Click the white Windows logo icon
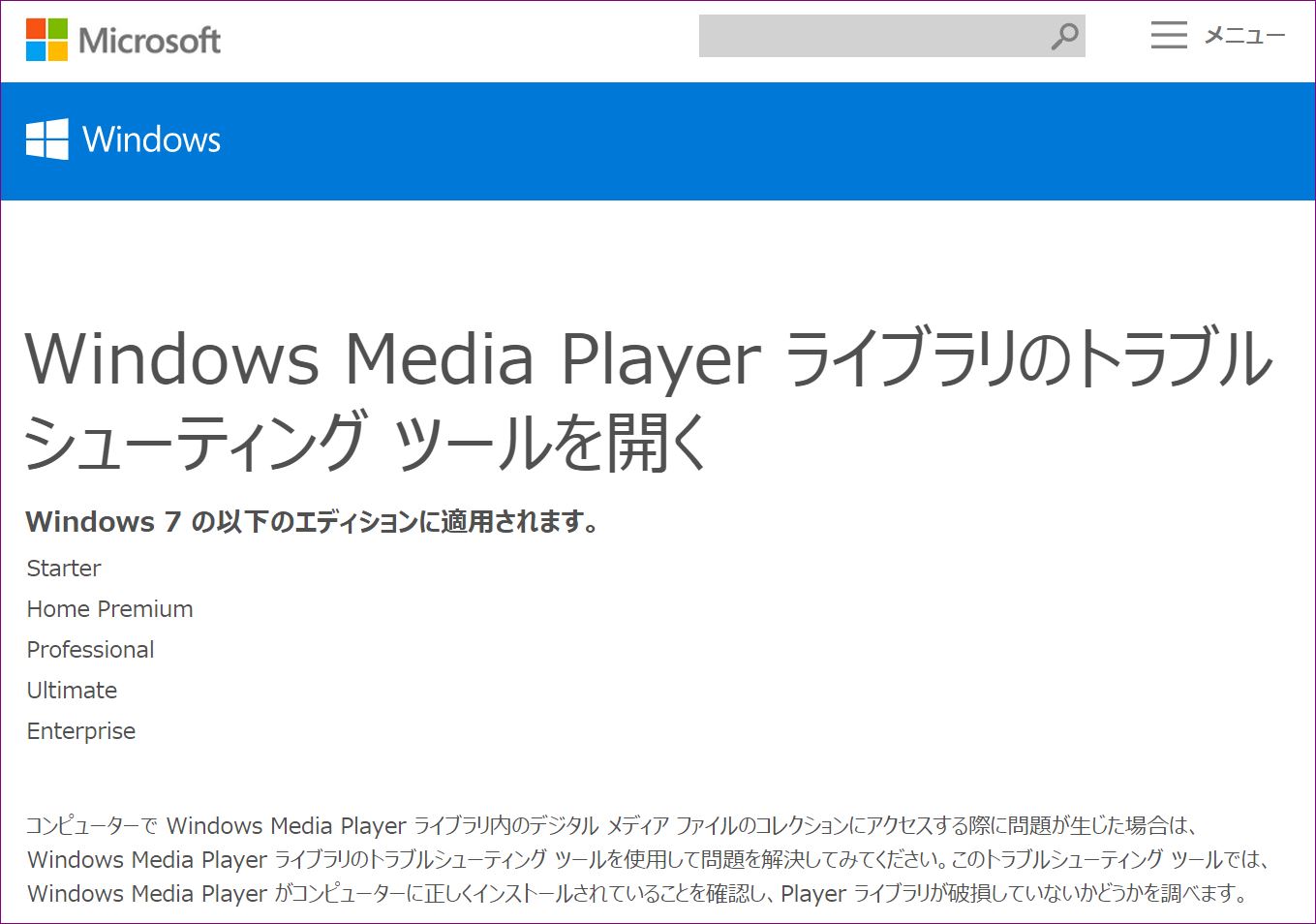Screen dimensions: 1316x924 coord(47,139)
